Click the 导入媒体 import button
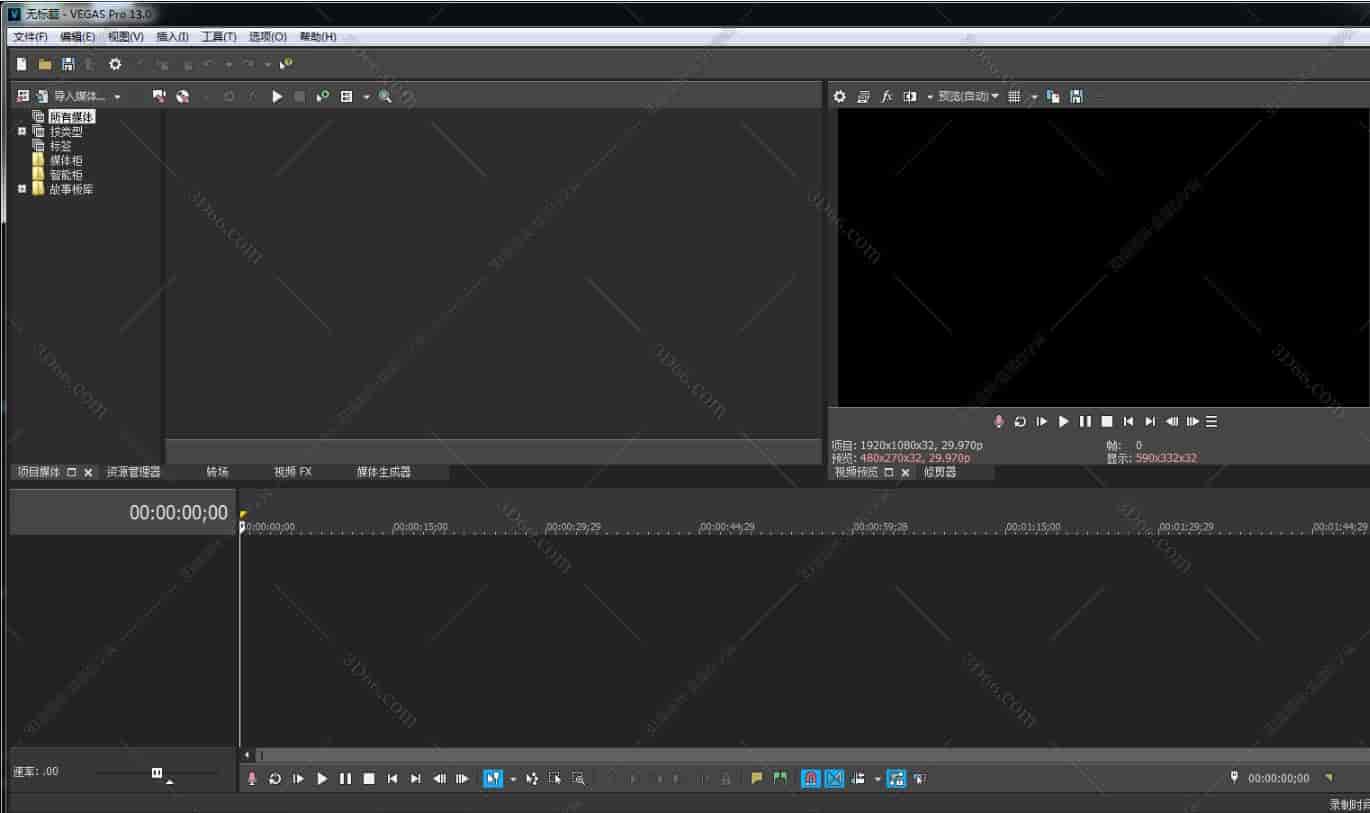The image size is (1370, 813). coord(78,97)
